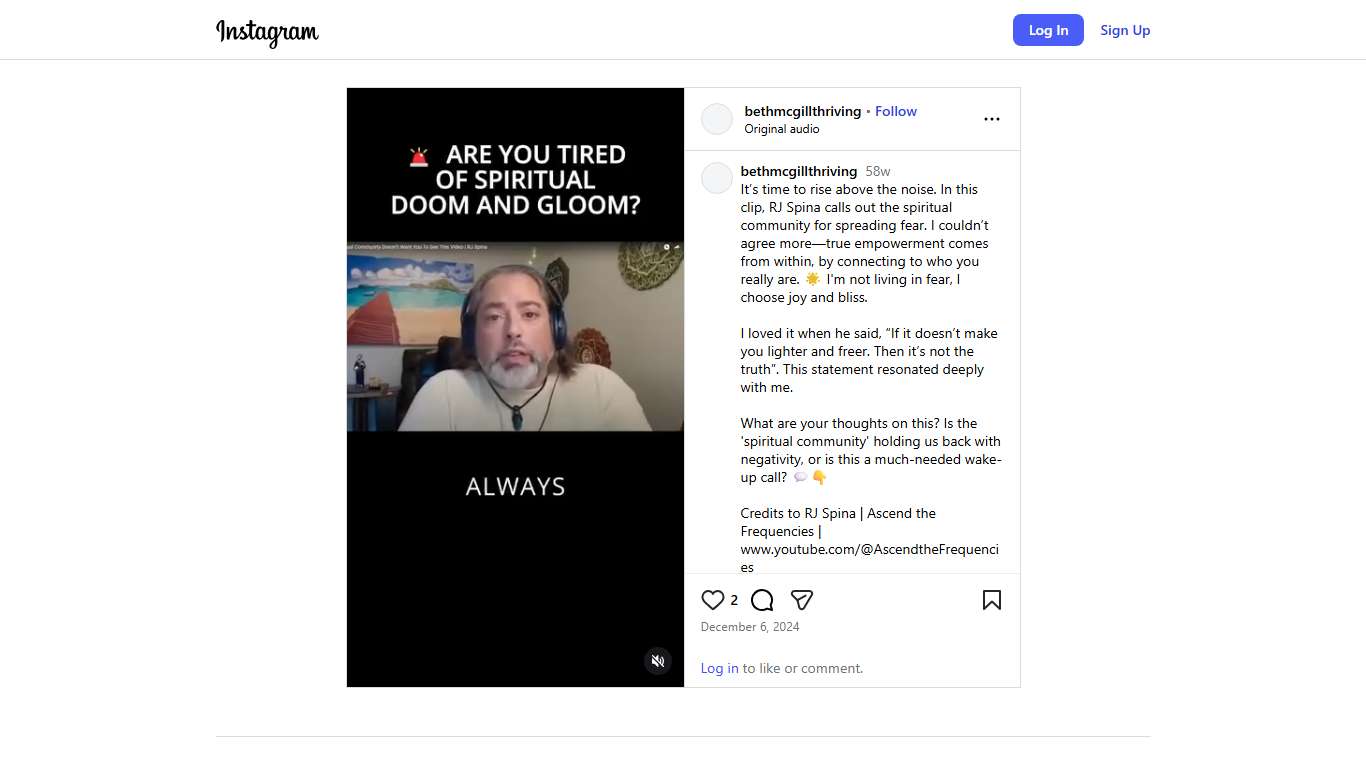View likes count next to heart

coord(734,600)
